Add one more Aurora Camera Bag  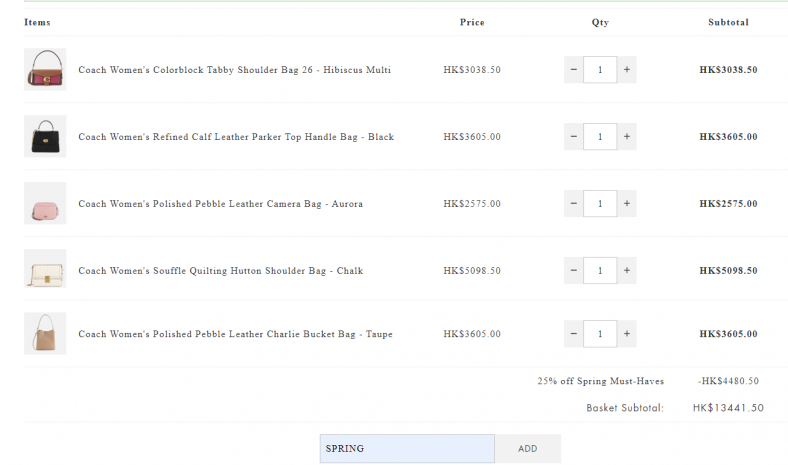pyautogui.click(x=627, y=204)
